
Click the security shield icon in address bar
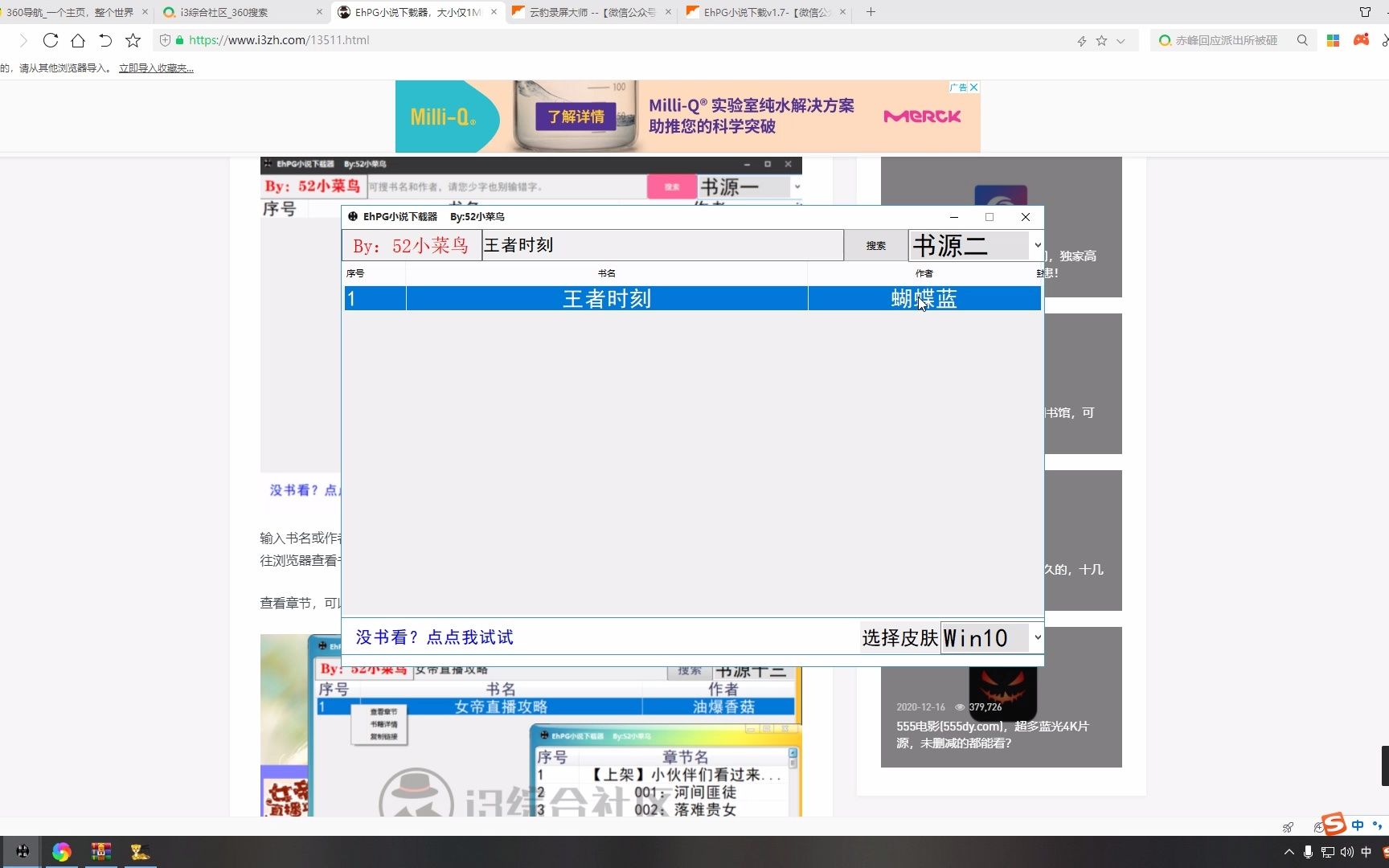(x=165, y=40)
